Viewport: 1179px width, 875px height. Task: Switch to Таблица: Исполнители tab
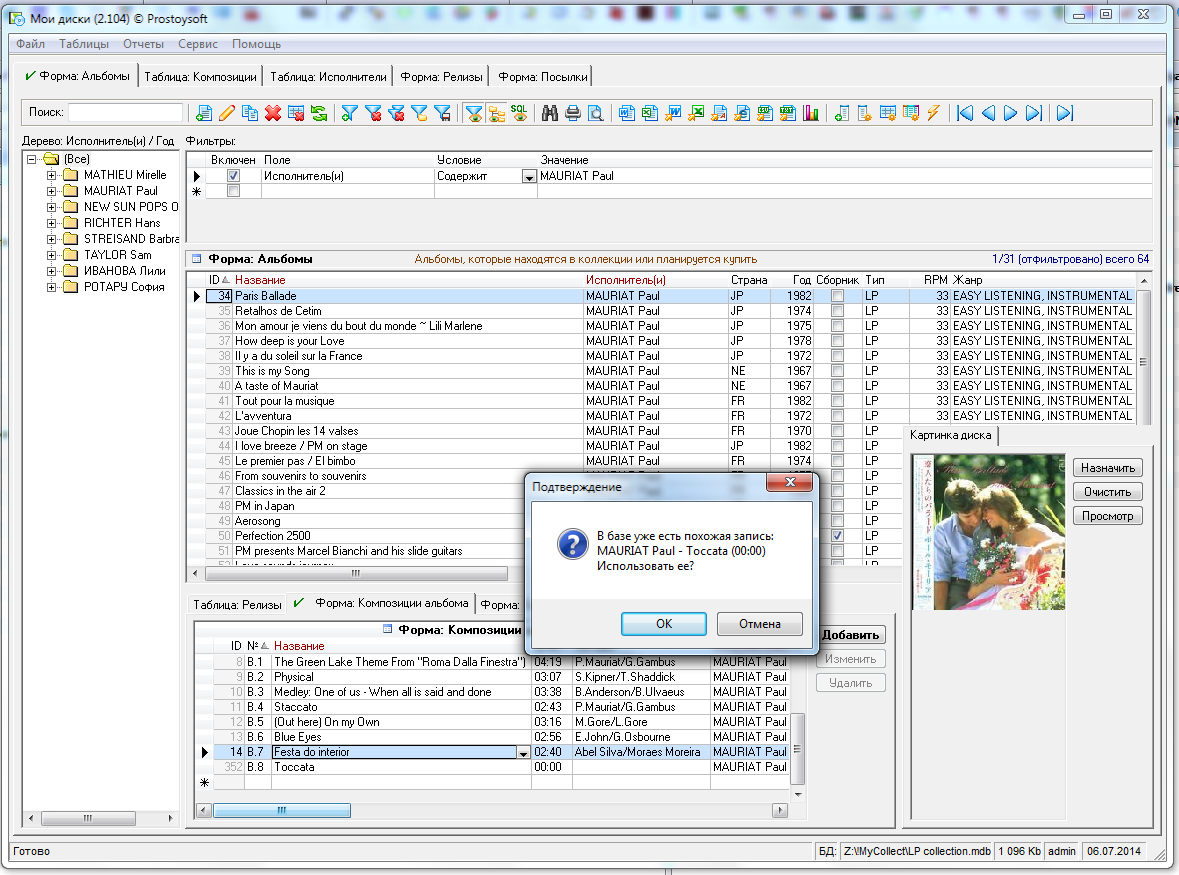coord(328,76)
